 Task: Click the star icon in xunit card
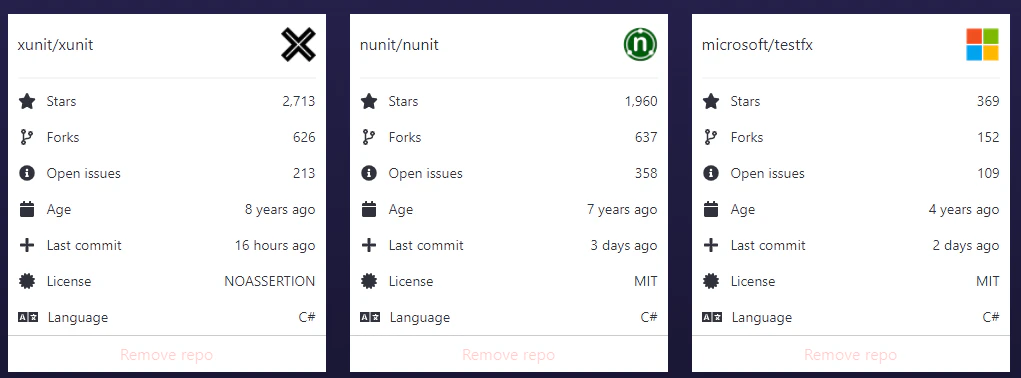point(27,101)
